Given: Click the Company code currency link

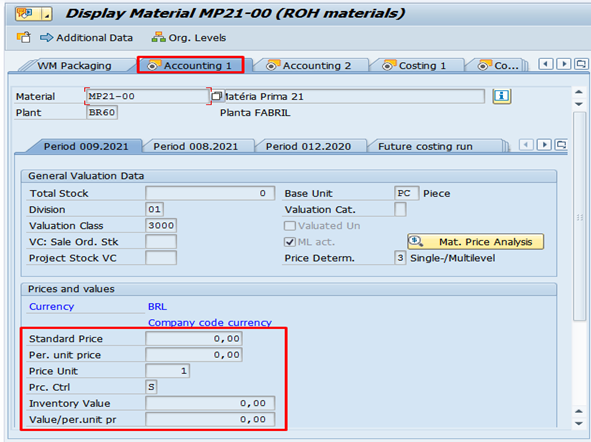Looking at the screenshot, I should tap(210, 323).
